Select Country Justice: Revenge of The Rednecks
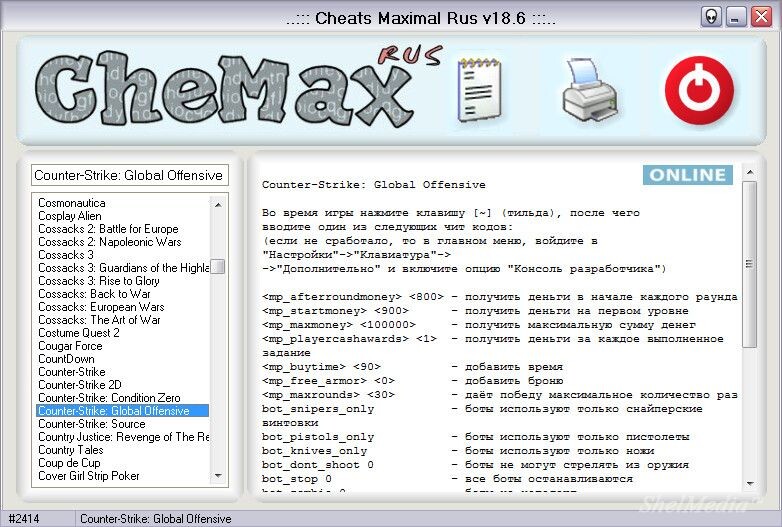Screen dimensions: 782x527 tap(124, 436)
